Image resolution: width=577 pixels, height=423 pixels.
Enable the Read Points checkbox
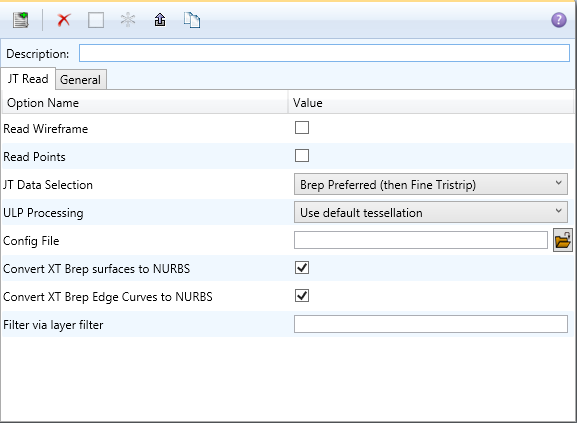tap(302, 156)
